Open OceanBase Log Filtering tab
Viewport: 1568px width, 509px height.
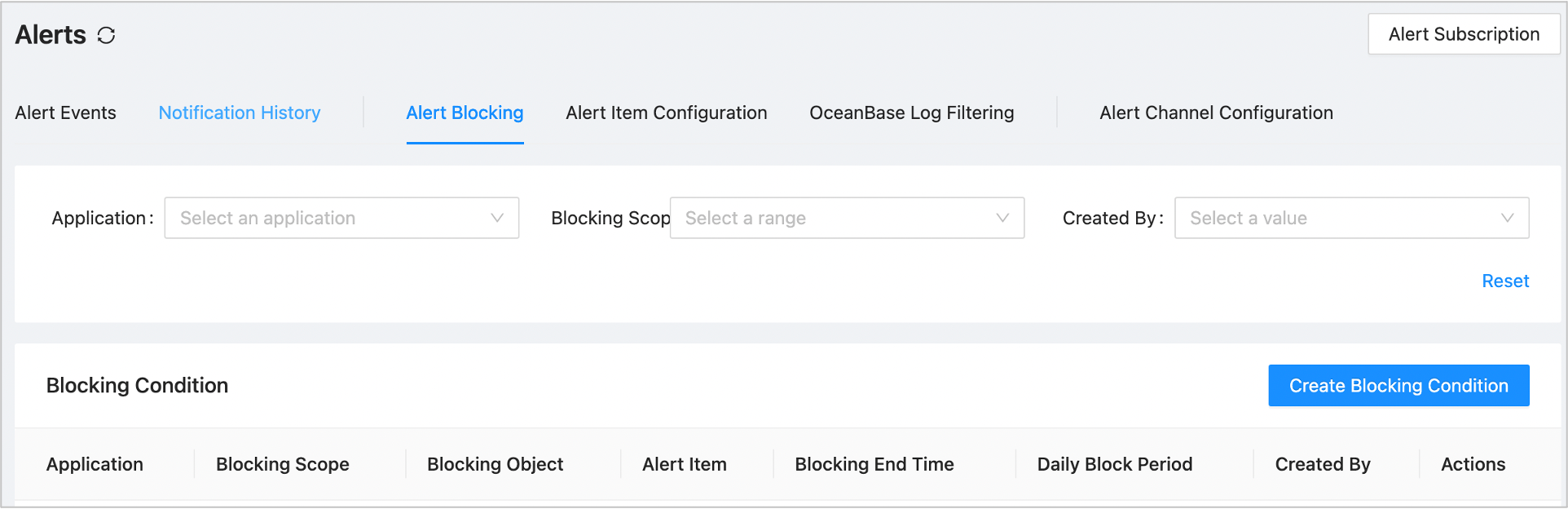click(912, 113)
